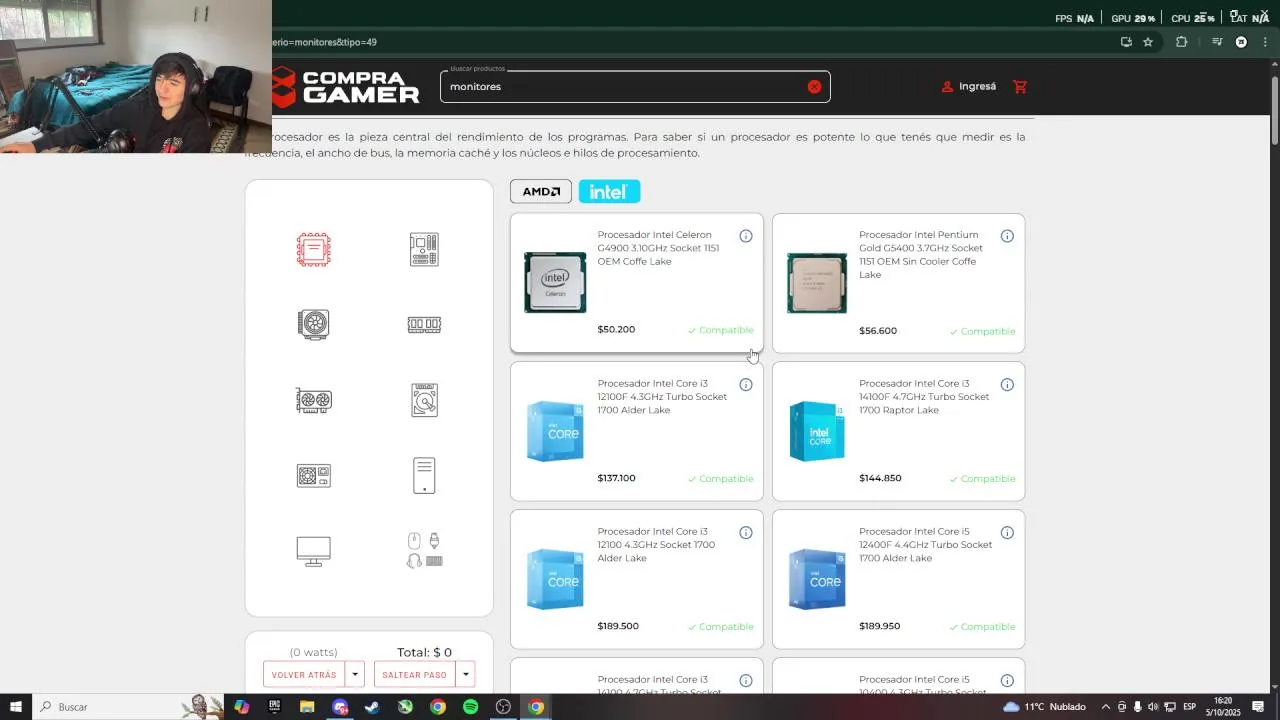Click the $56.600 price
Image resolution: width=1280 pixels, height=720 pixels.
pyautogui.click(x=878, y=331)
